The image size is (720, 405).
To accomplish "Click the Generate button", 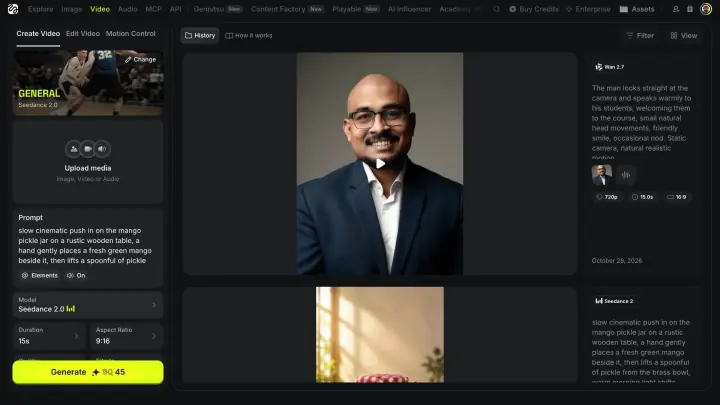I will [88, 372].
